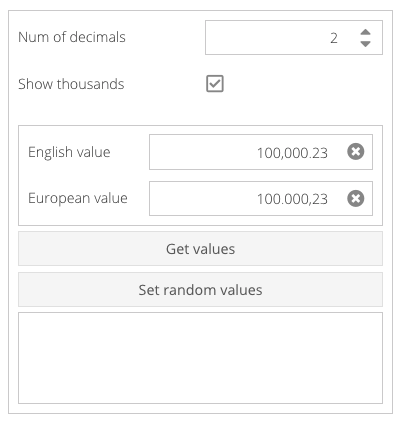
Task: Uncheck the Show thousands checkbox
Action: pyautogui.click(x=215, y=84)
